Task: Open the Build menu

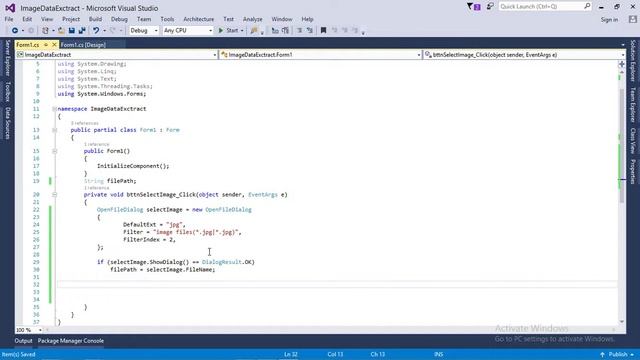Action: coord(95,19)
